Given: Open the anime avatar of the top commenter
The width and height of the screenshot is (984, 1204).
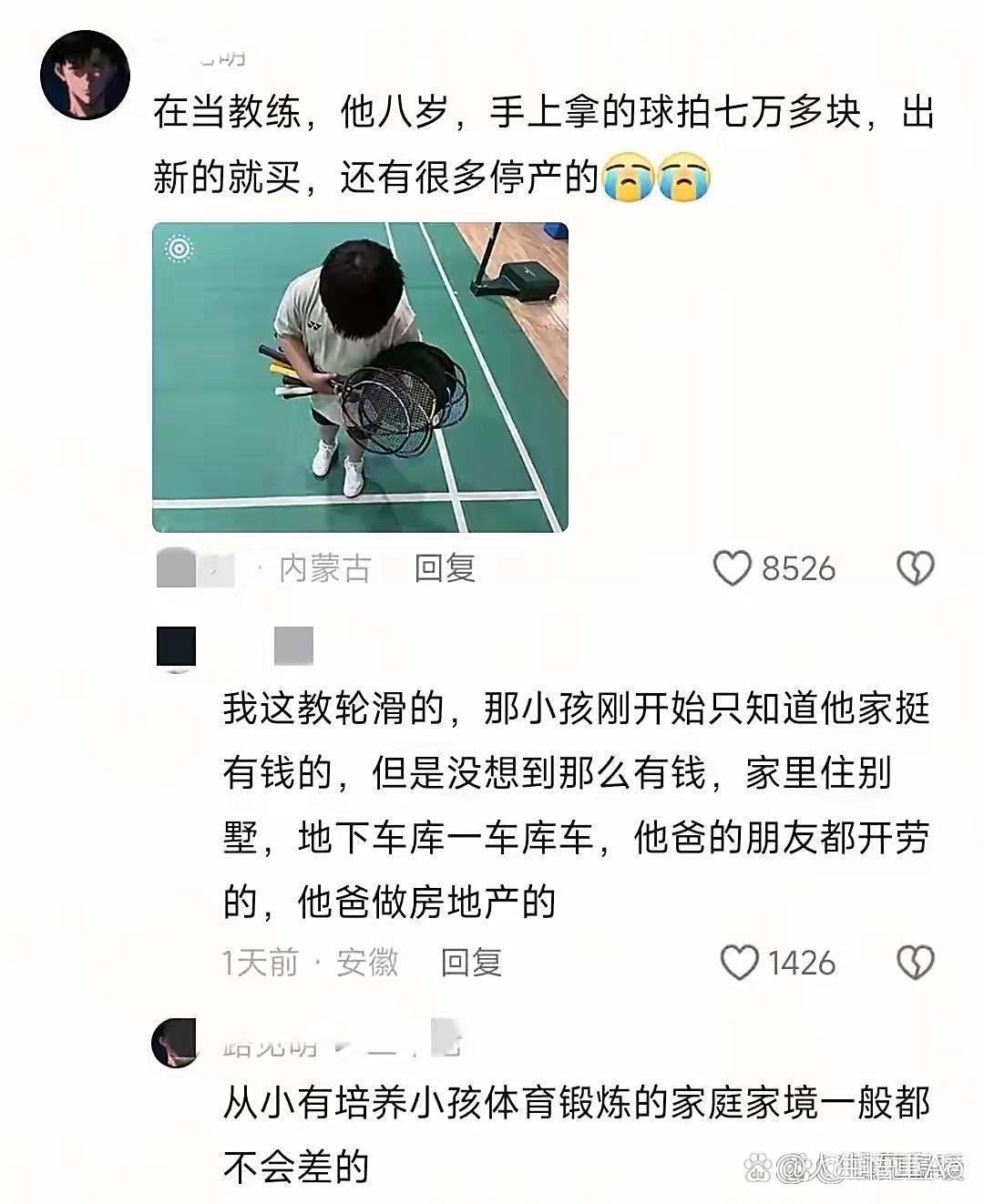Looking at the screenshot, I should click(x=85, y=75).
